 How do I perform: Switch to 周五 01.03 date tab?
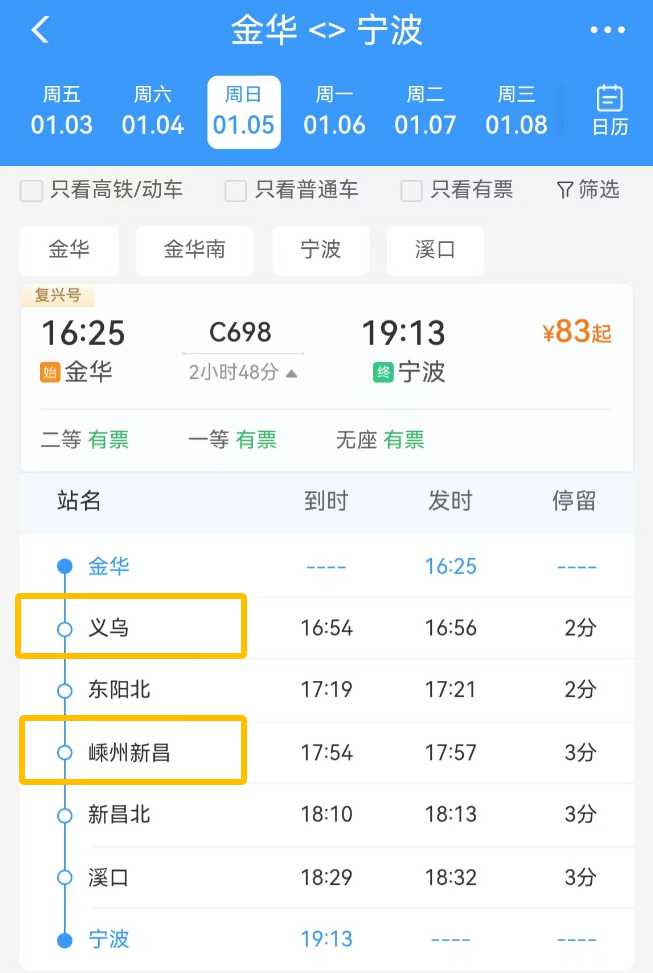pyautogui.click(x=62, y=111)
